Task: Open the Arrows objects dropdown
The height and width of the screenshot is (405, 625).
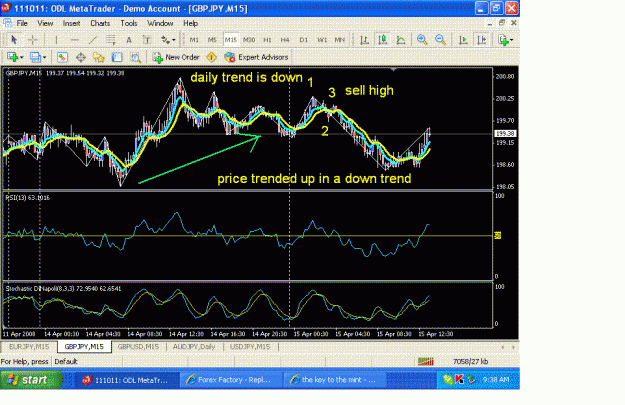Action: click(167, 40)
